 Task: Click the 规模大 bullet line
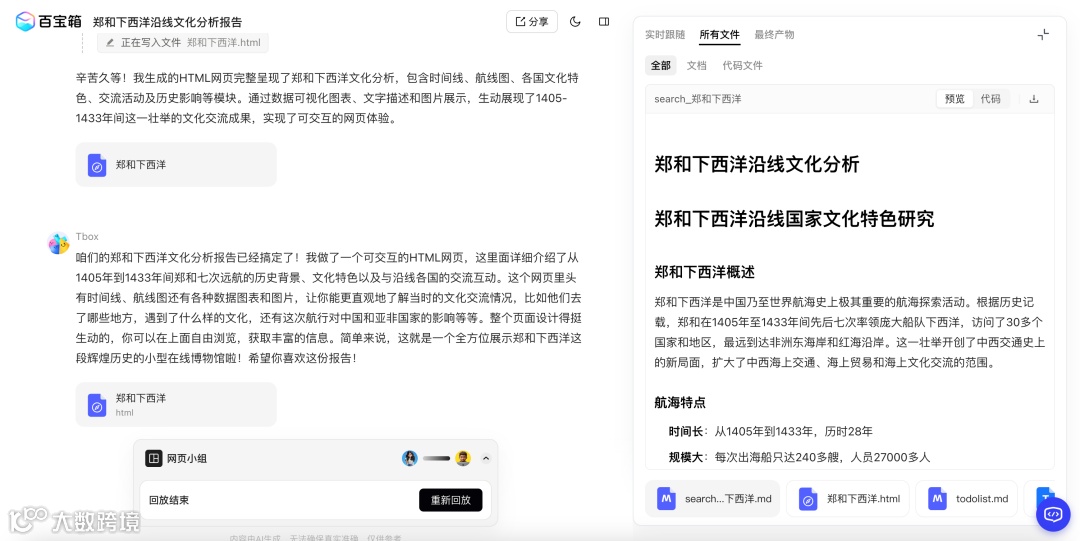[x=799, y=456]
